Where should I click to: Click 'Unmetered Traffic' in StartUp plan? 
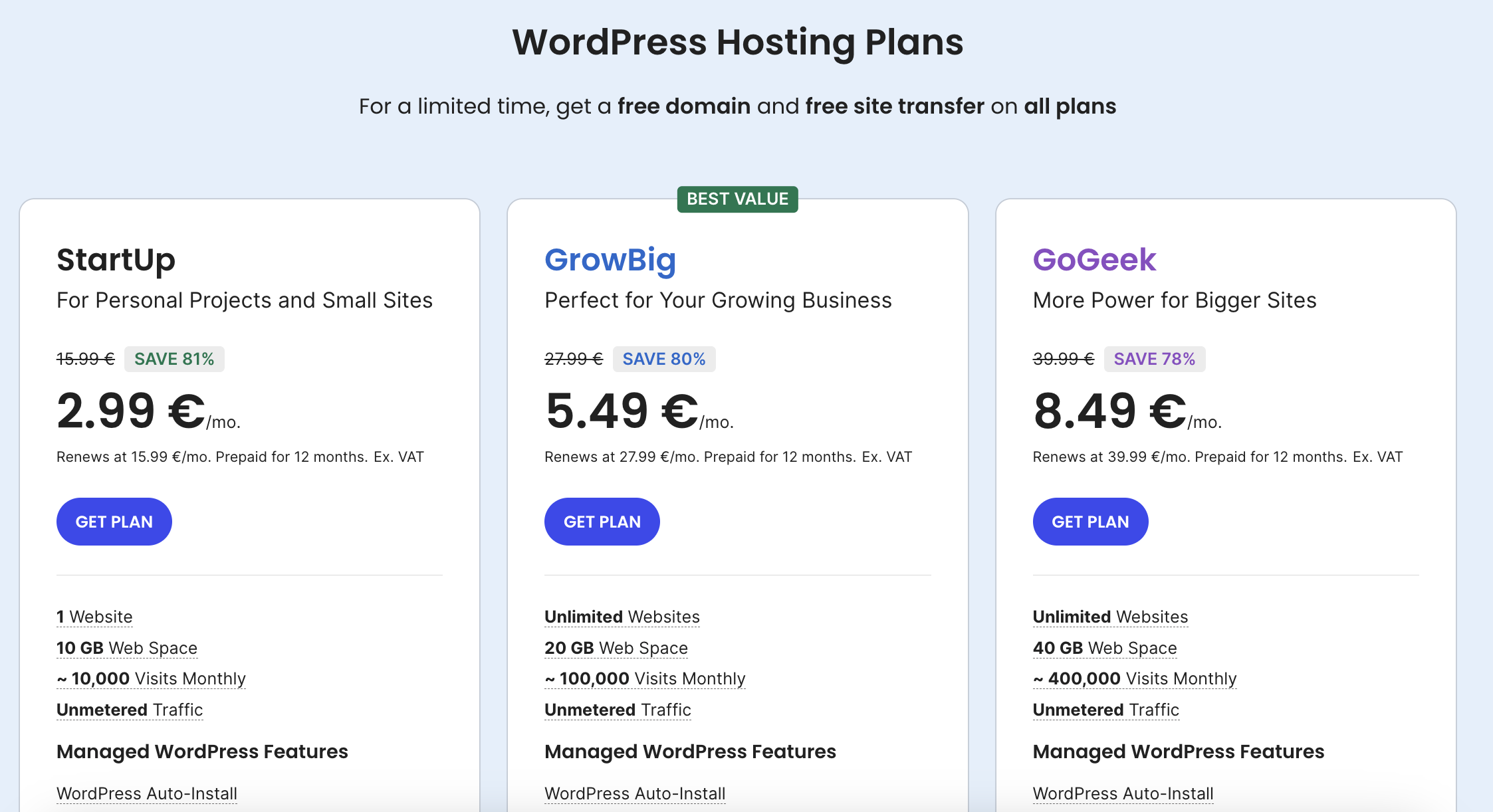(130, 710)
